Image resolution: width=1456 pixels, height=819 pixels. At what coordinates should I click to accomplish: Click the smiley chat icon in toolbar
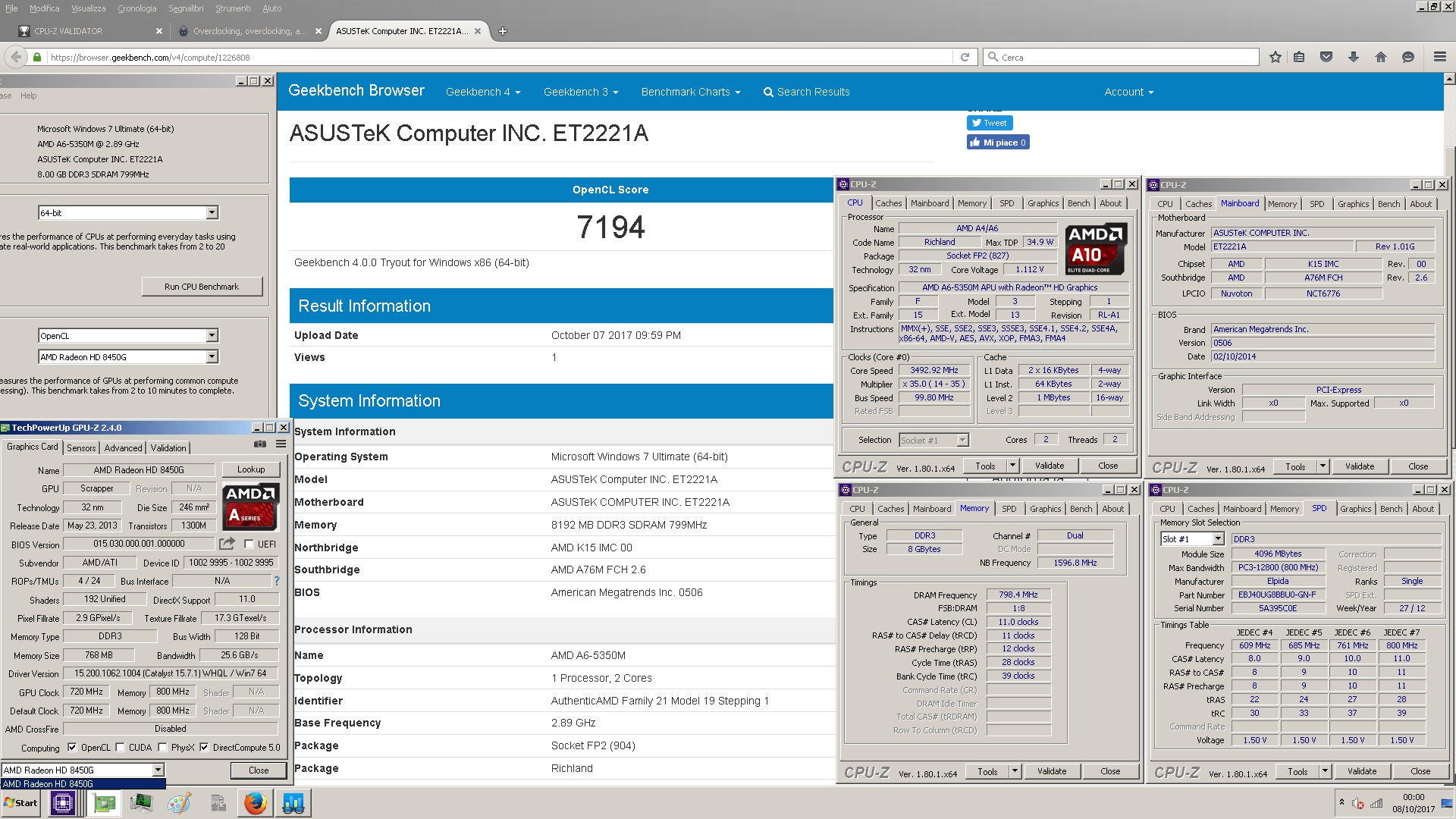tap(1408, 57)
